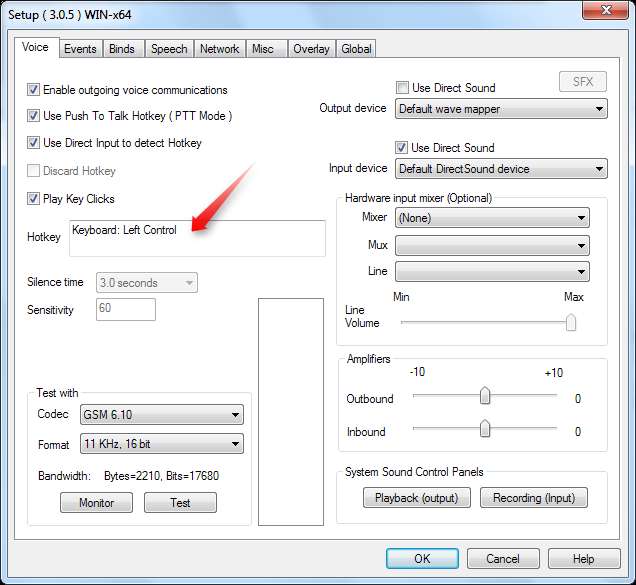Open the Output device dropdown
The image size is (636, 585).
[x=501, y=109]
